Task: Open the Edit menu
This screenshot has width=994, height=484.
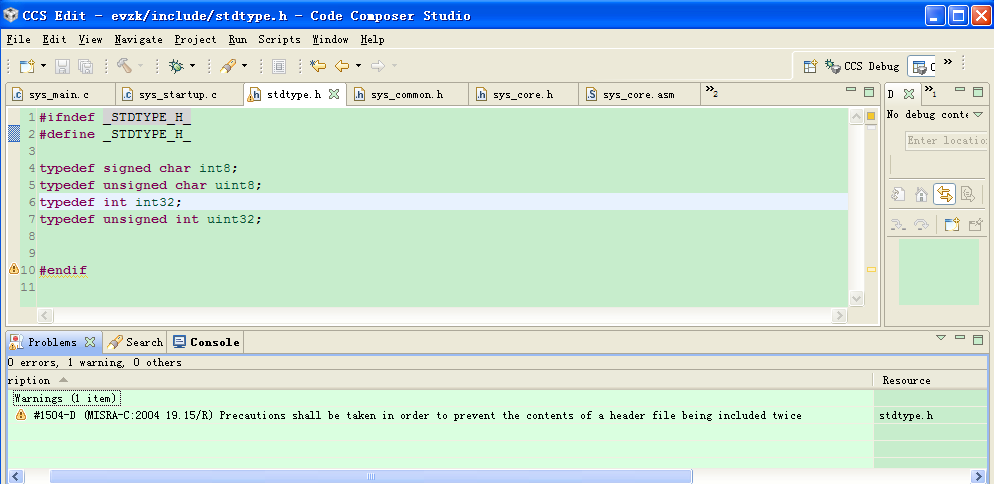Action: [x=55, y=39]
